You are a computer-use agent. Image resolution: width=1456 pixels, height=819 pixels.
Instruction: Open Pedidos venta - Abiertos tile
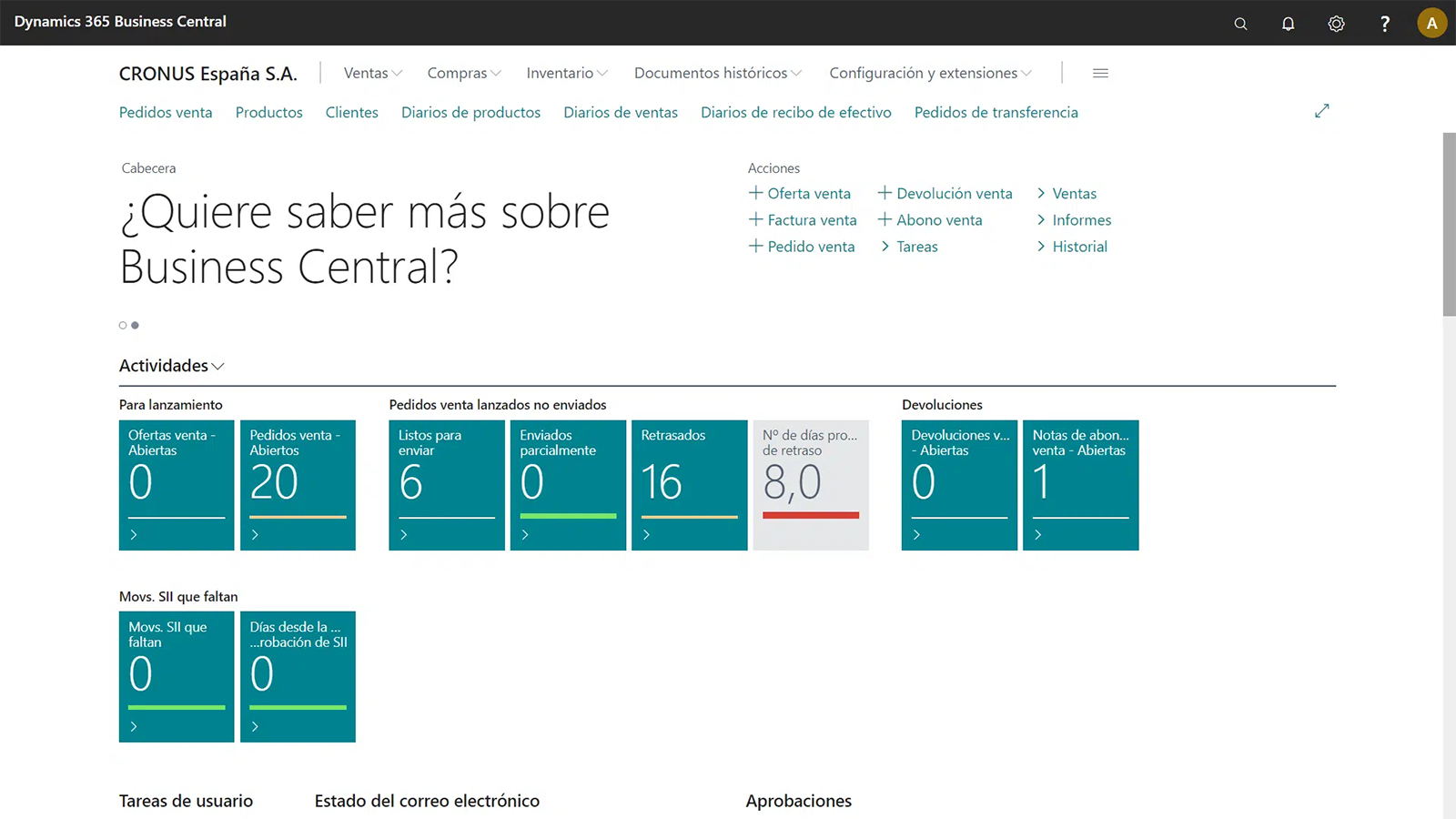tap(298, 484)
